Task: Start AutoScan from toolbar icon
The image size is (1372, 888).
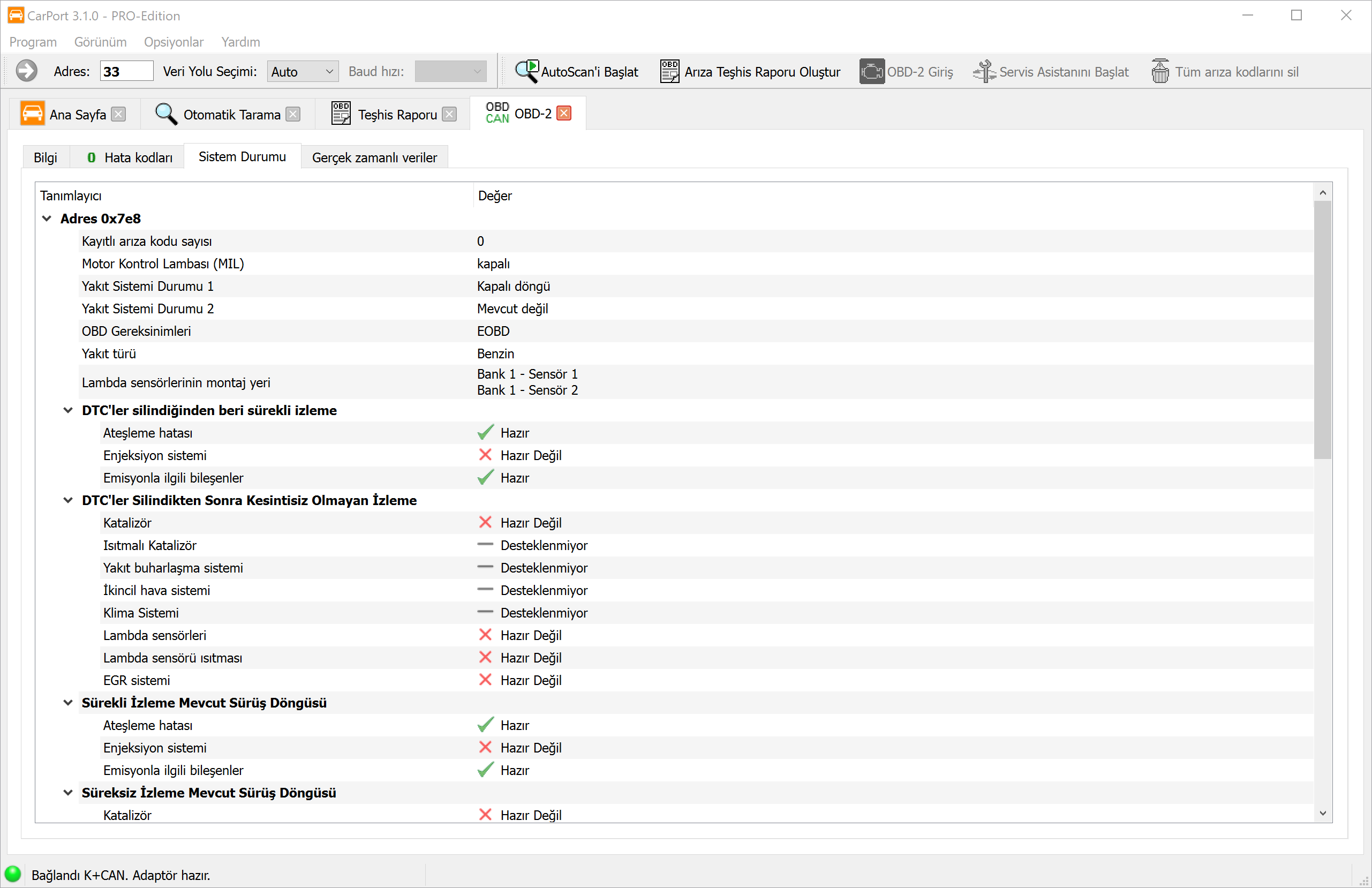Action: click(x=526, y=72)
